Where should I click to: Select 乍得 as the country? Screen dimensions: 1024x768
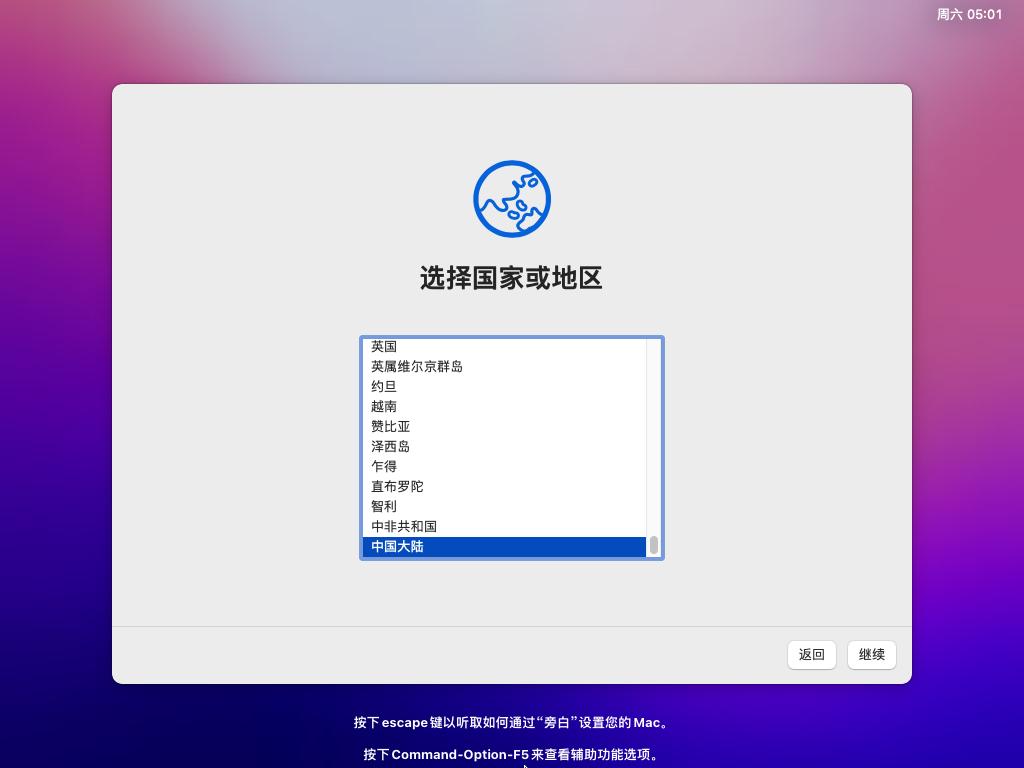(x=384, y=467)
